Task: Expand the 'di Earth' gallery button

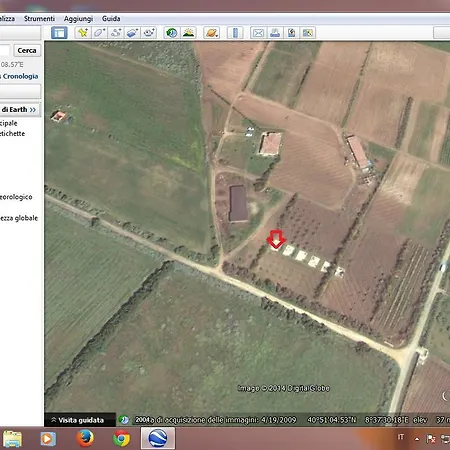Action: 20,110
